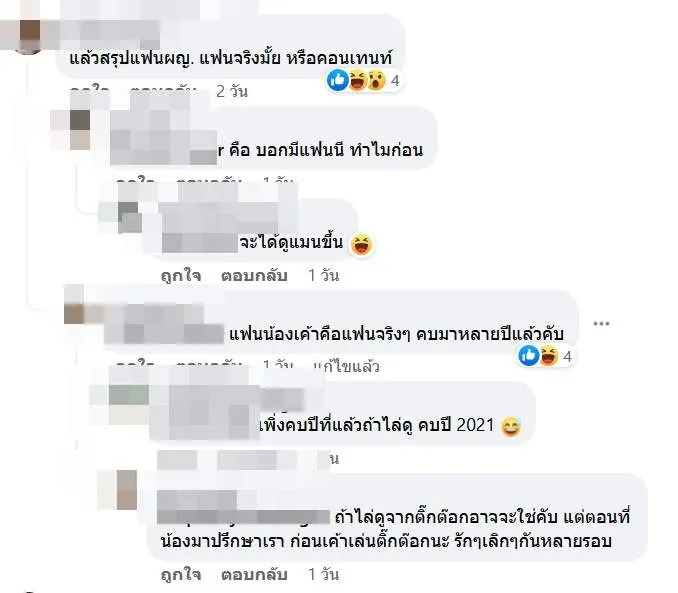The image size is (678, 593).
Task: Click ตอบกลับ under the จะได้ดูแมนขึ้น comment
Action: [254, 276]
